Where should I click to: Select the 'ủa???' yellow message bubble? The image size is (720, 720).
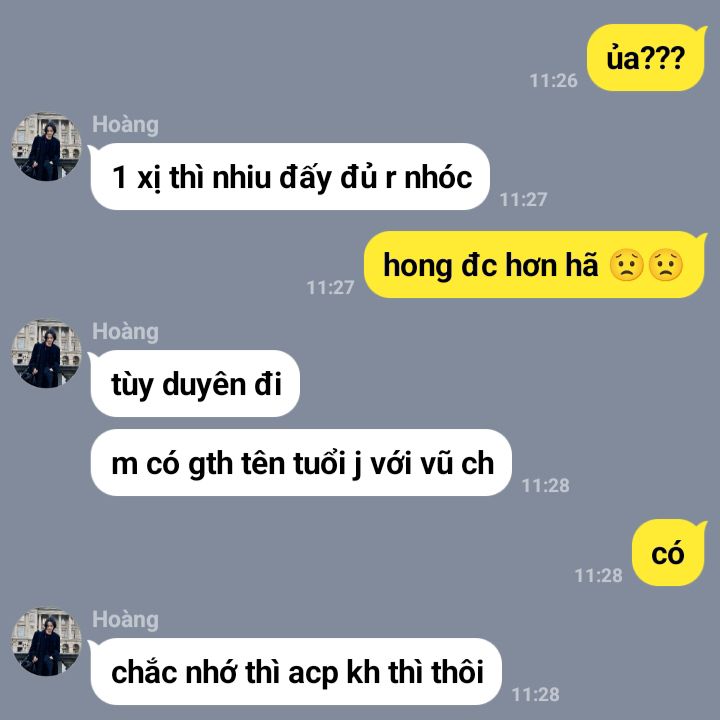[646, 58]
